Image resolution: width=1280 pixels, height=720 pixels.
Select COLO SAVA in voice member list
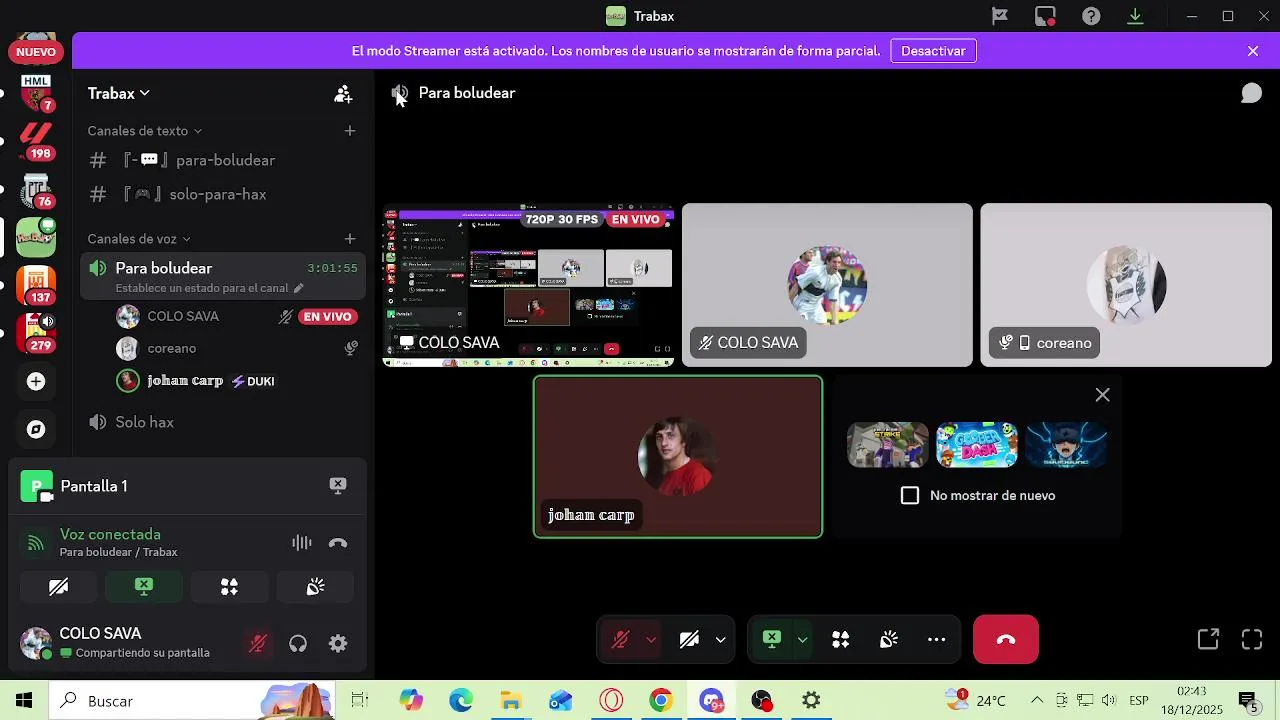[x=236, y=317]
